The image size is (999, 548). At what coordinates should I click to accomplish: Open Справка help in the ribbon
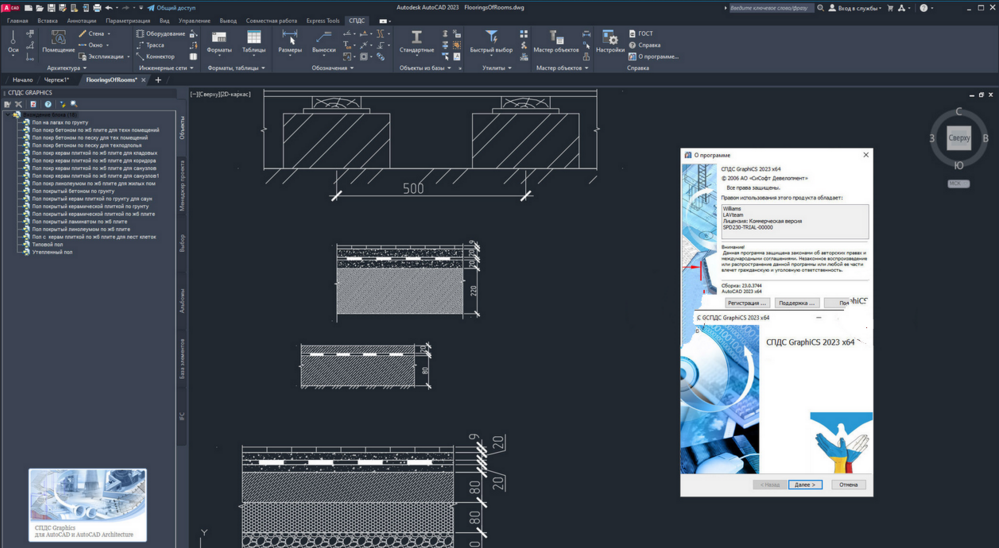tap(645, 45)
